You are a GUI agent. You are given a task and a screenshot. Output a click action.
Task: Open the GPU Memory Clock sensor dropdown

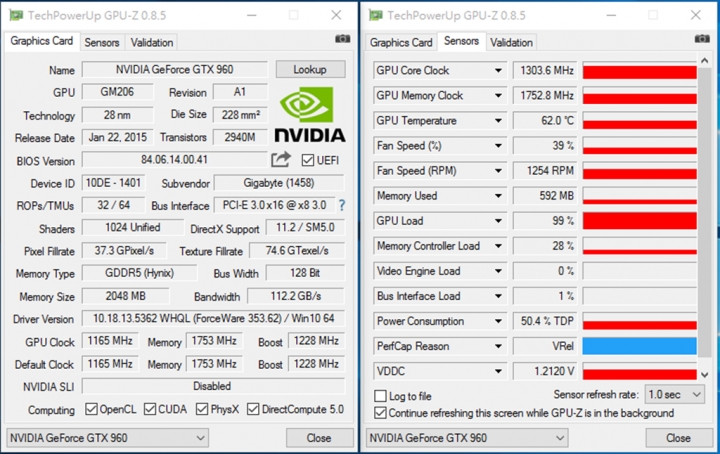pyautogui.click(x=498, y=96)
